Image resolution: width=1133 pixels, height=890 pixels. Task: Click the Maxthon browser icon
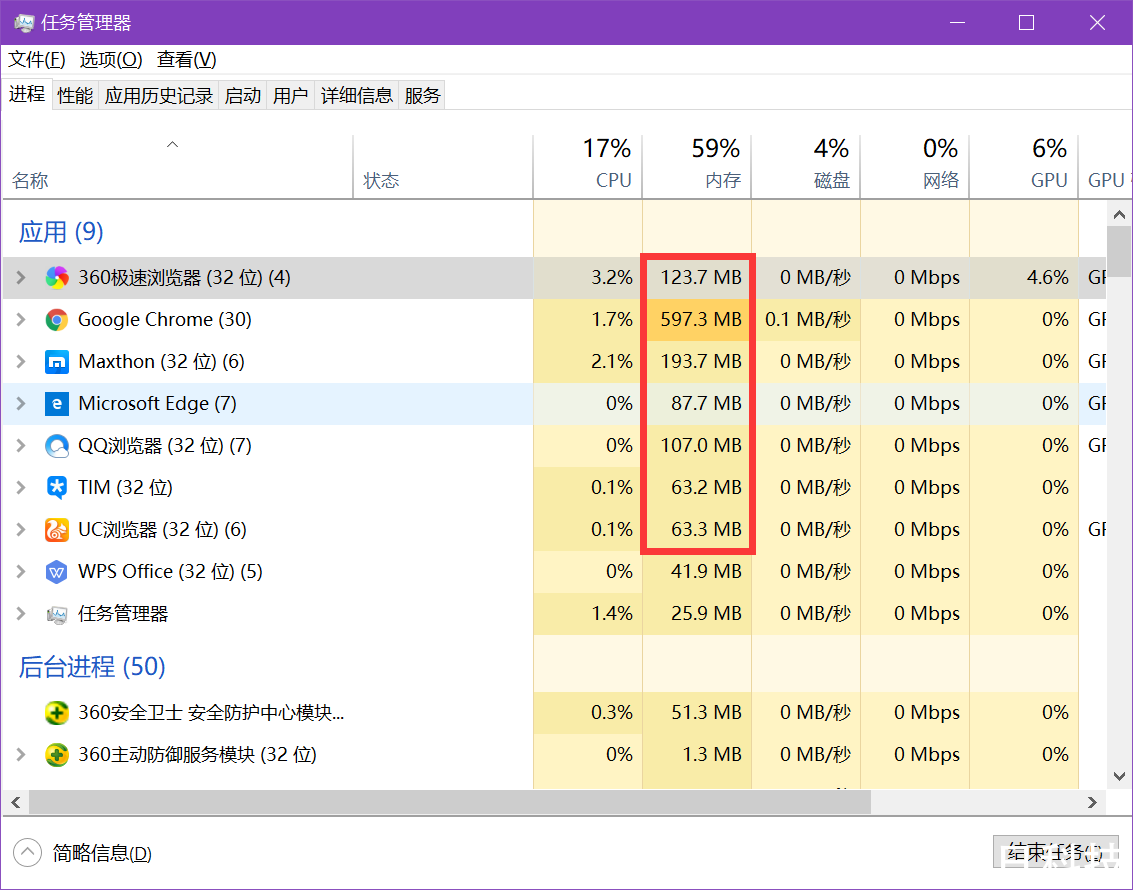(57, 362)
